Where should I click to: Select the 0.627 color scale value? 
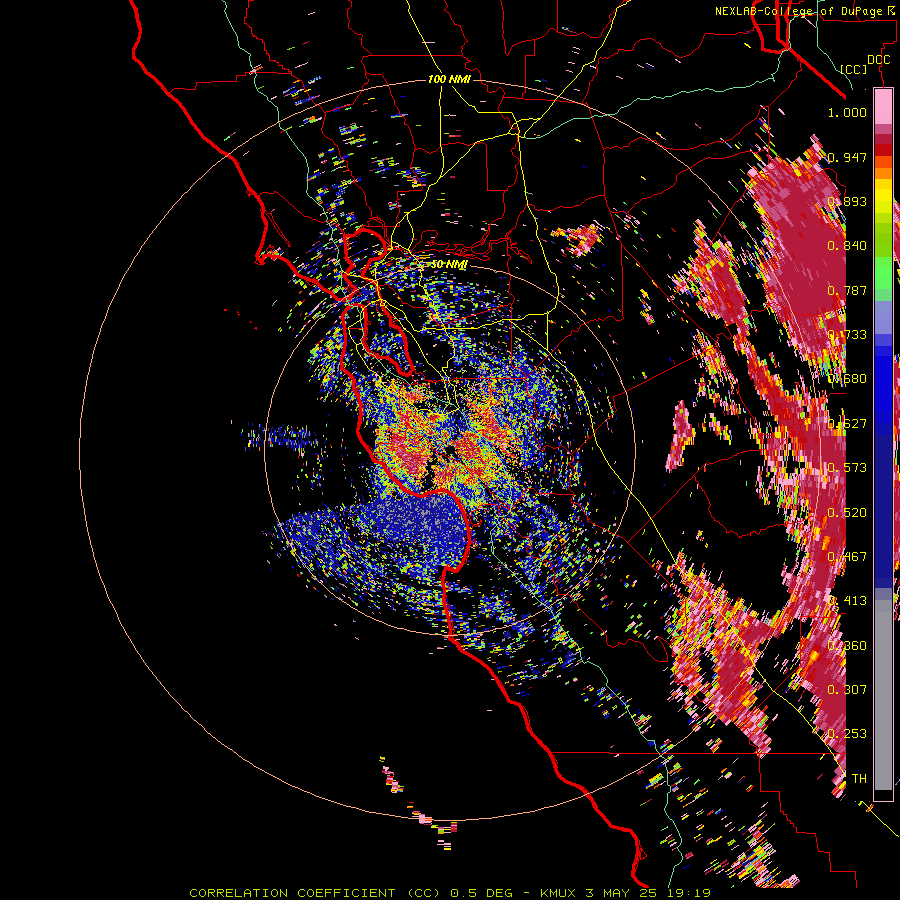(847, 424)
